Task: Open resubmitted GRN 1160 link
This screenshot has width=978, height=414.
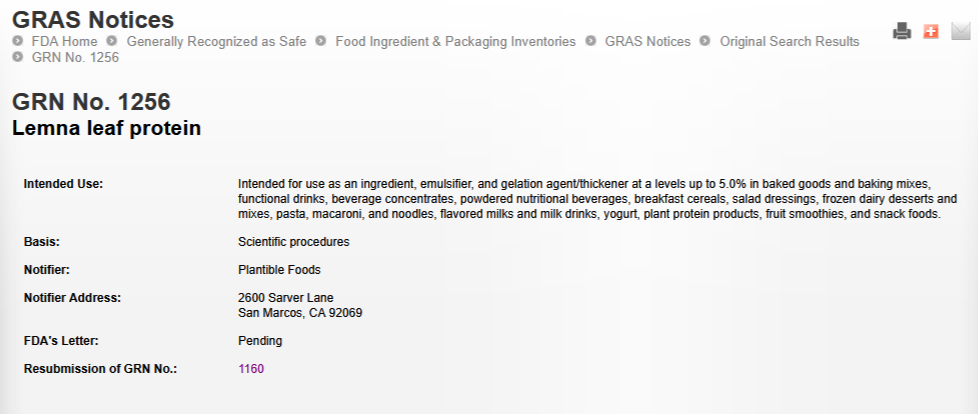Action: click(x=251, y=369)
